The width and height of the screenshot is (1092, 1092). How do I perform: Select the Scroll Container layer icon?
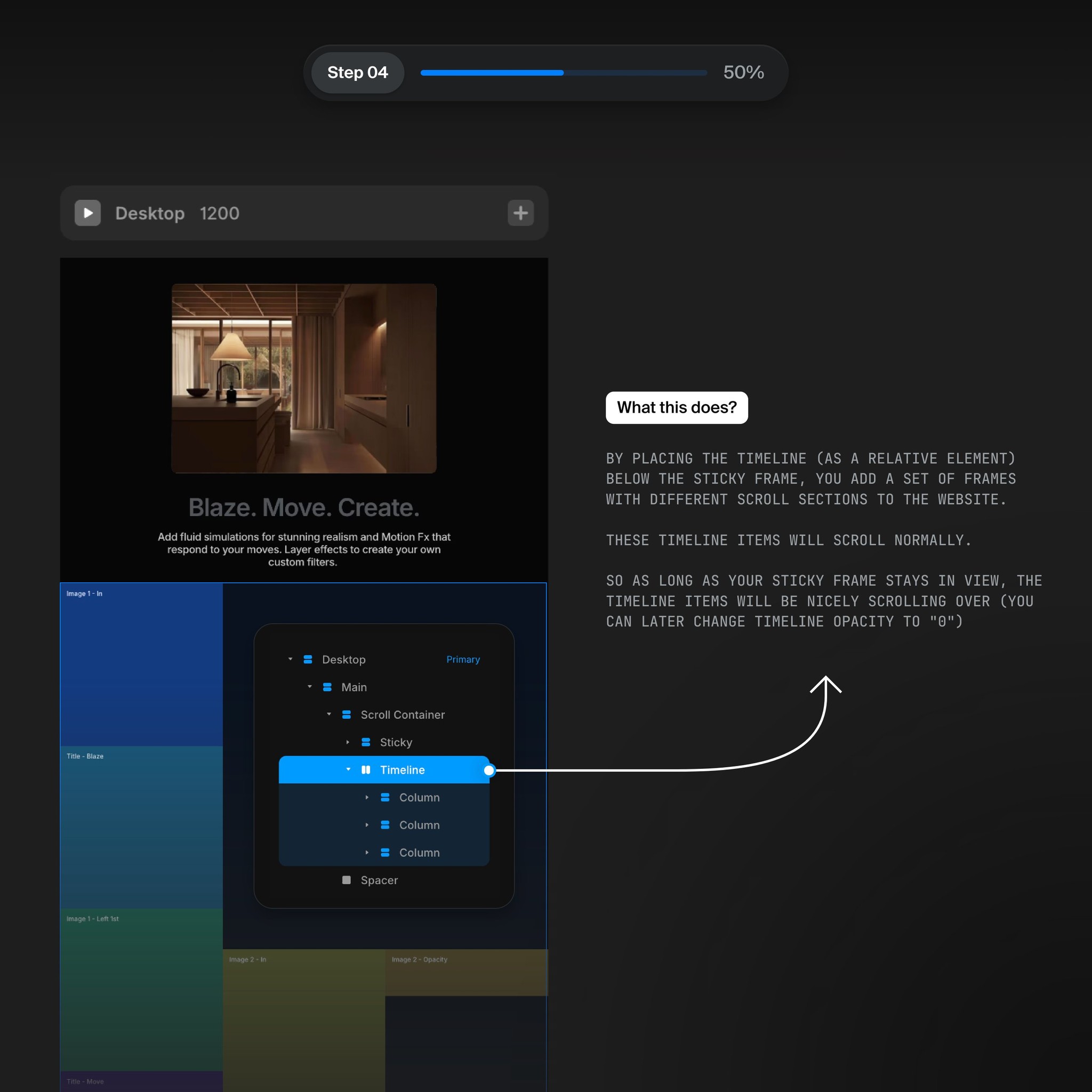346,714
